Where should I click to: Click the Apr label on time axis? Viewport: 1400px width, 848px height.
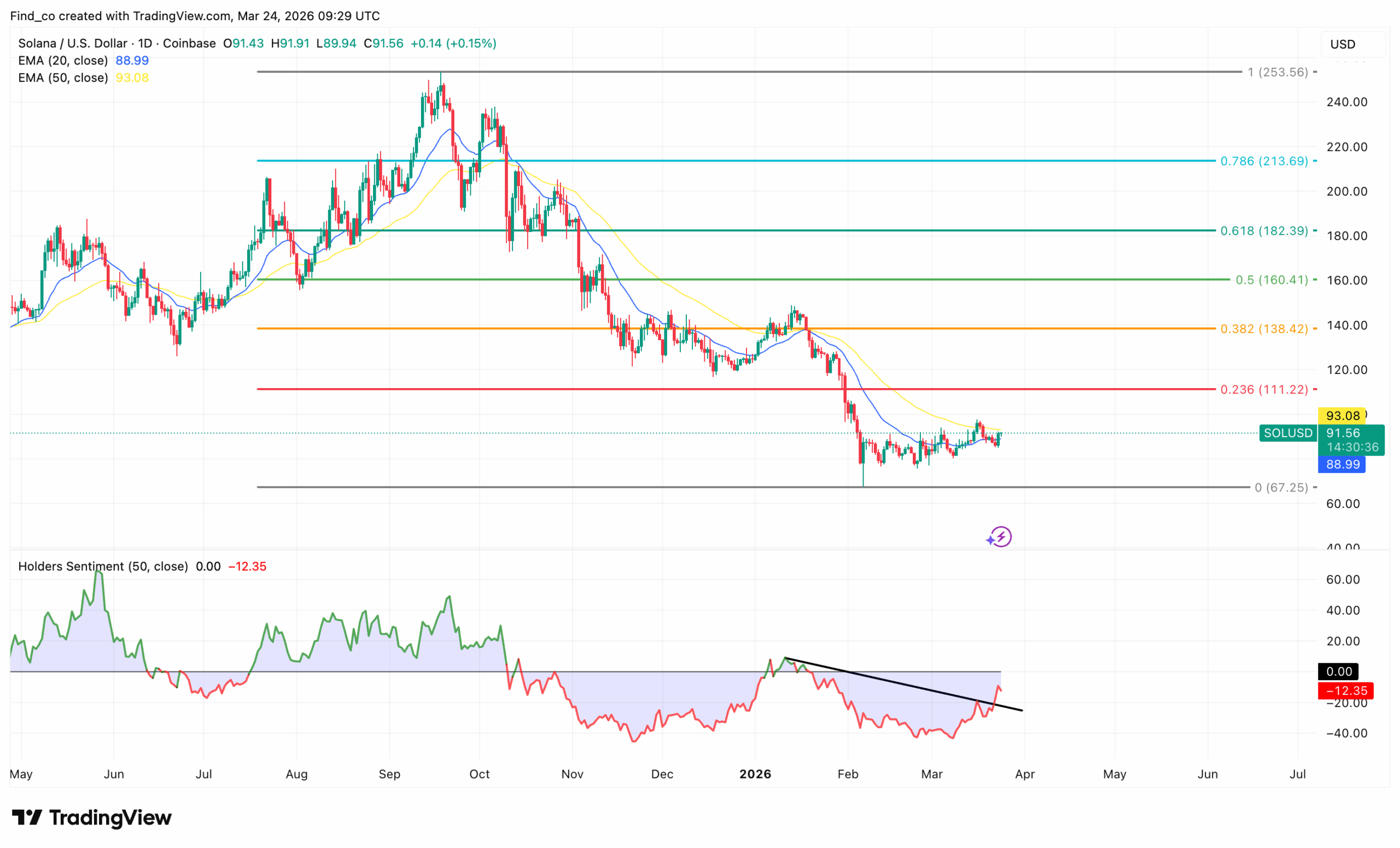pos(1025,774)
